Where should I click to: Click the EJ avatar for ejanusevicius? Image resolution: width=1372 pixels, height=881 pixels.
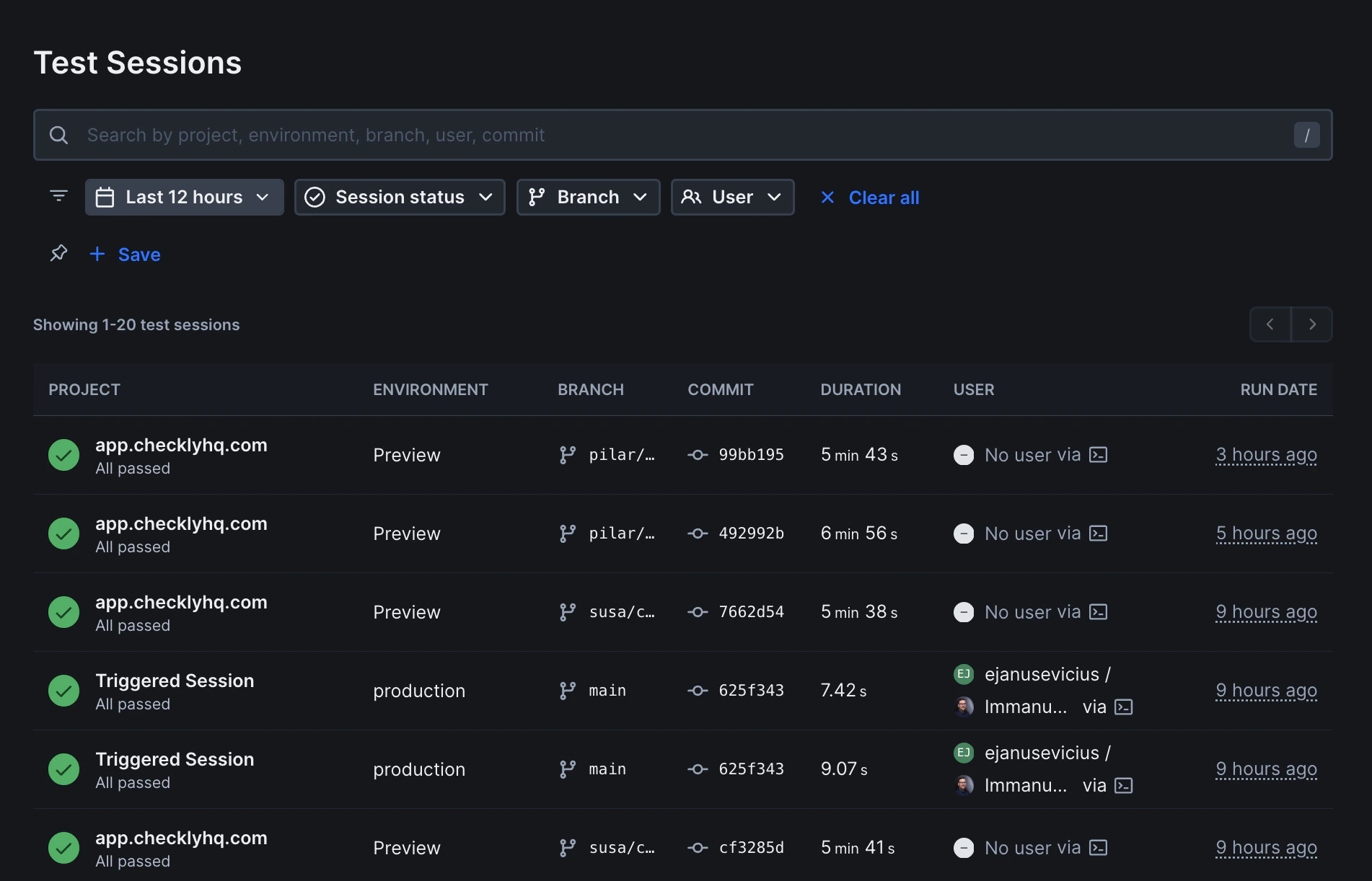tap(964, 673)
